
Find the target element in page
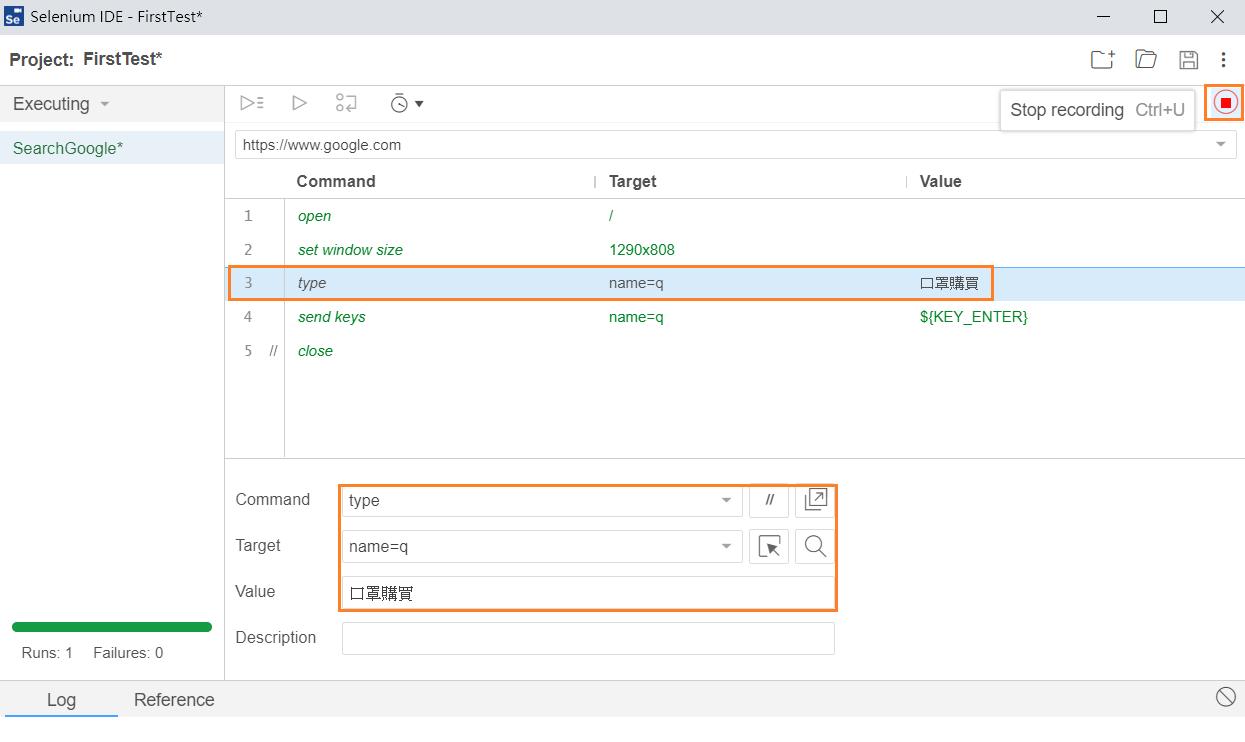click(x=815, y=546)
